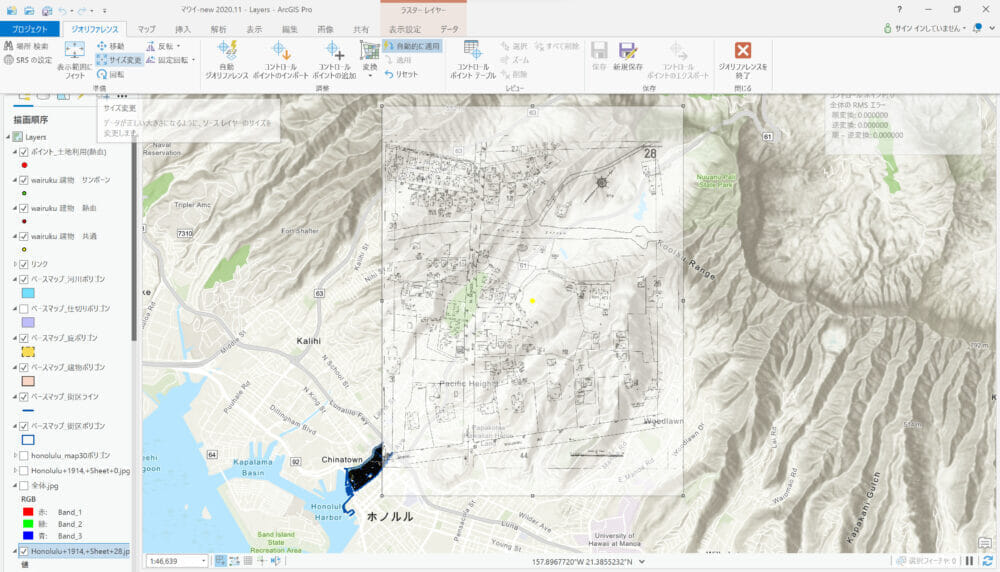Click the Import Control Points icon
This screenshot has width=1000, height=572.
coord(281,50)
